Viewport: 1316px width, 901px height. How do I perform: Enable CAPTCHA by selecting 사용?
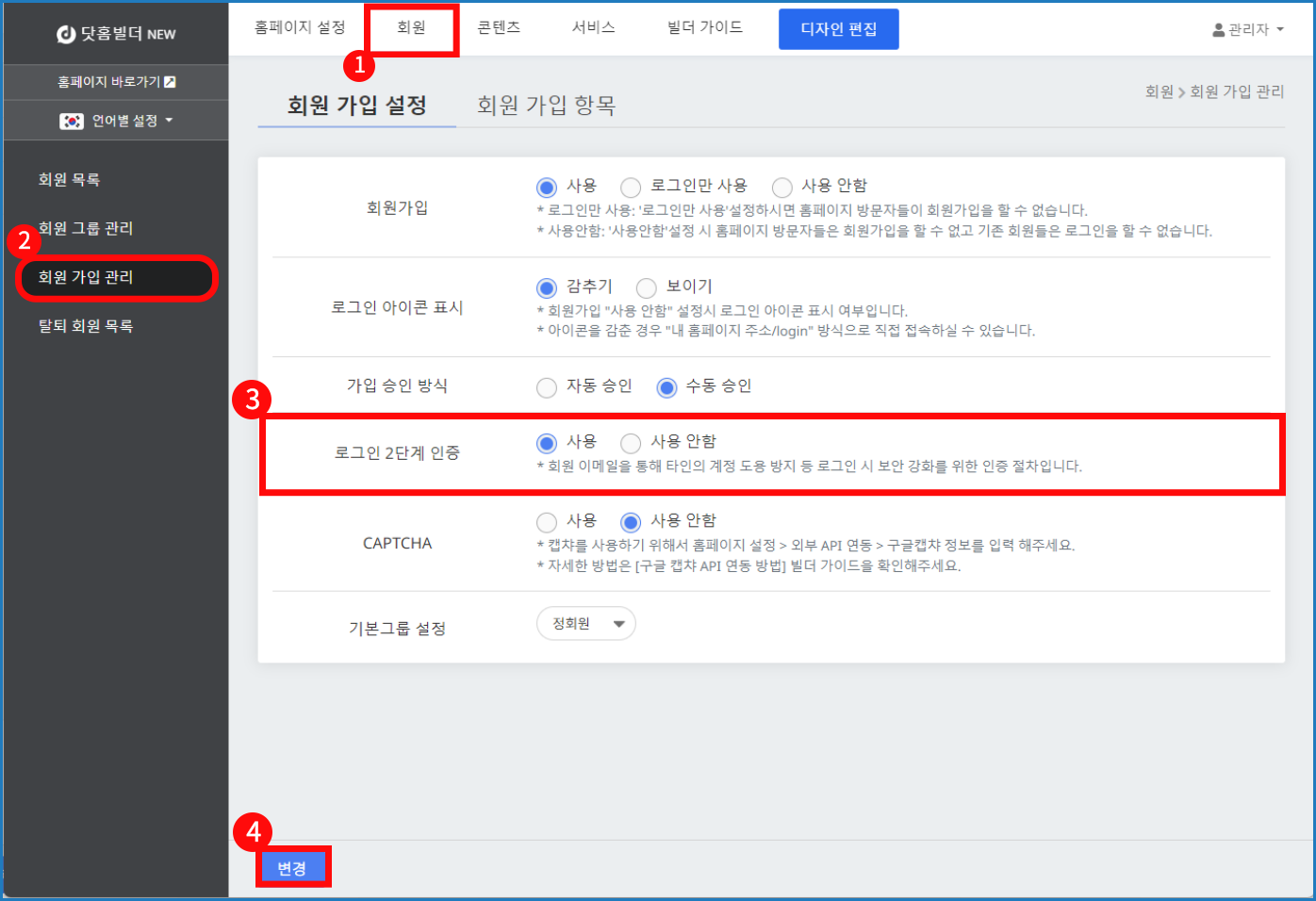(x=547, y=522)
